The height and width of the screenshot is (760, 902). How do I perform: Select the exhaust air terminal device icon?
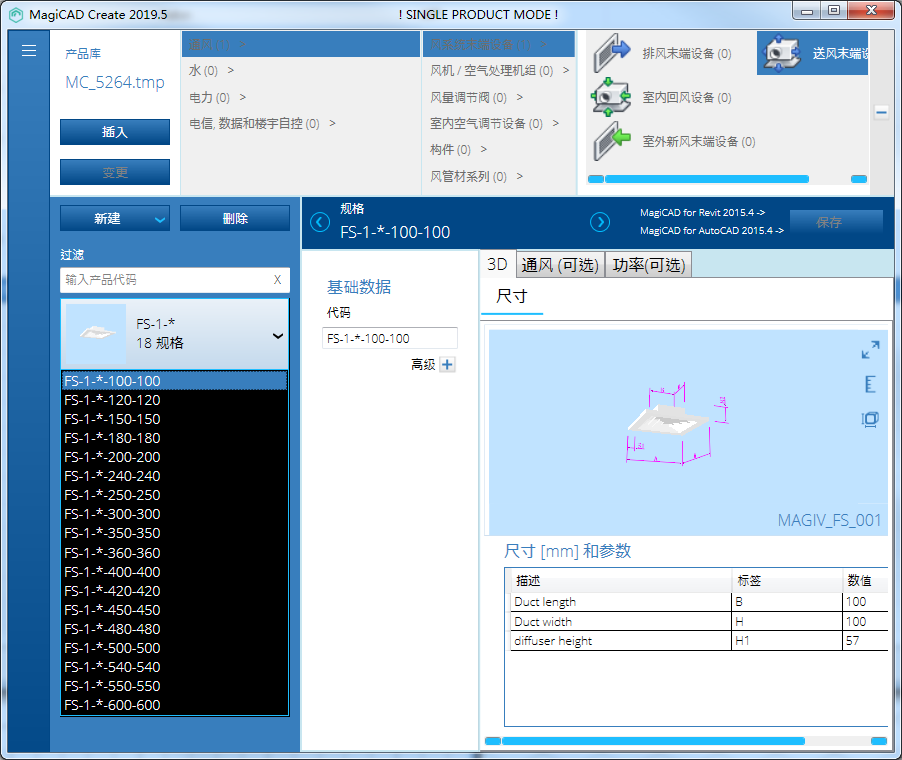click(x=611, y=53)
